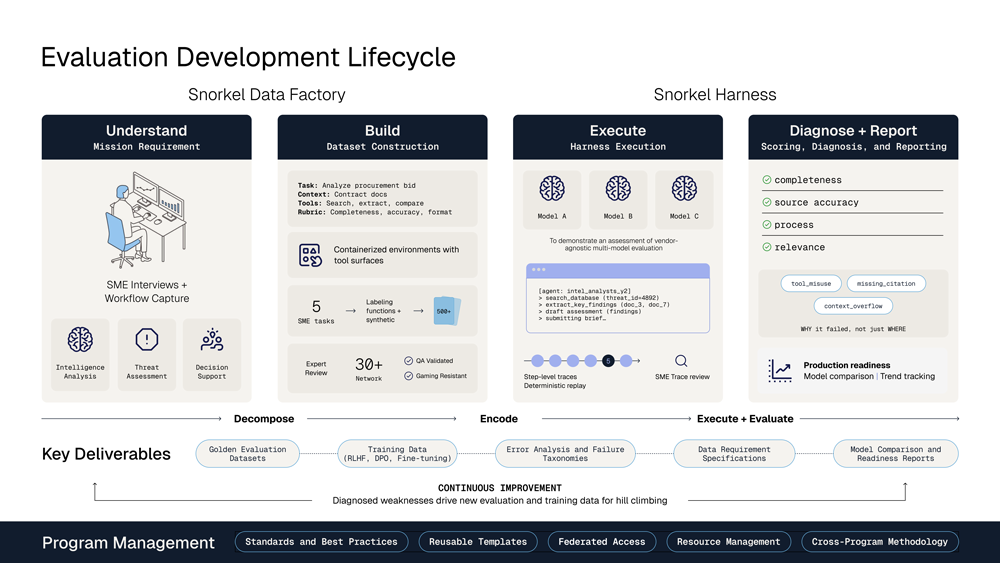Select the Build header card
The width and height of the screenshot is (1000, 563).
tap(383, 137)
